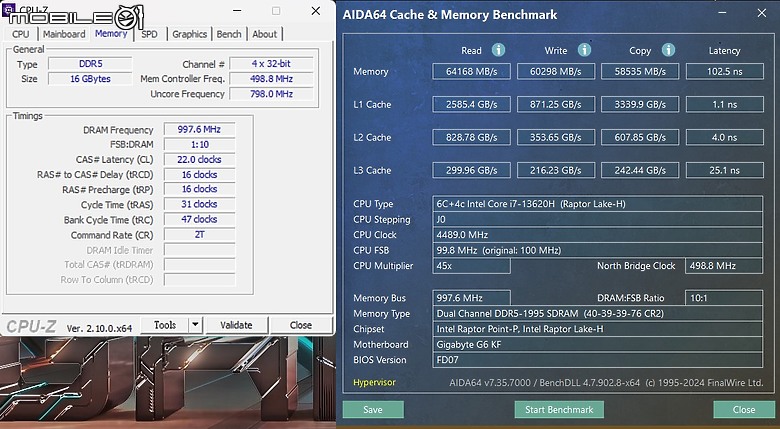780x429 pixels.
Task: Click the DRAM Frequency value in CPU-Z
Action: pyautogui.click(x=199, y=129)
